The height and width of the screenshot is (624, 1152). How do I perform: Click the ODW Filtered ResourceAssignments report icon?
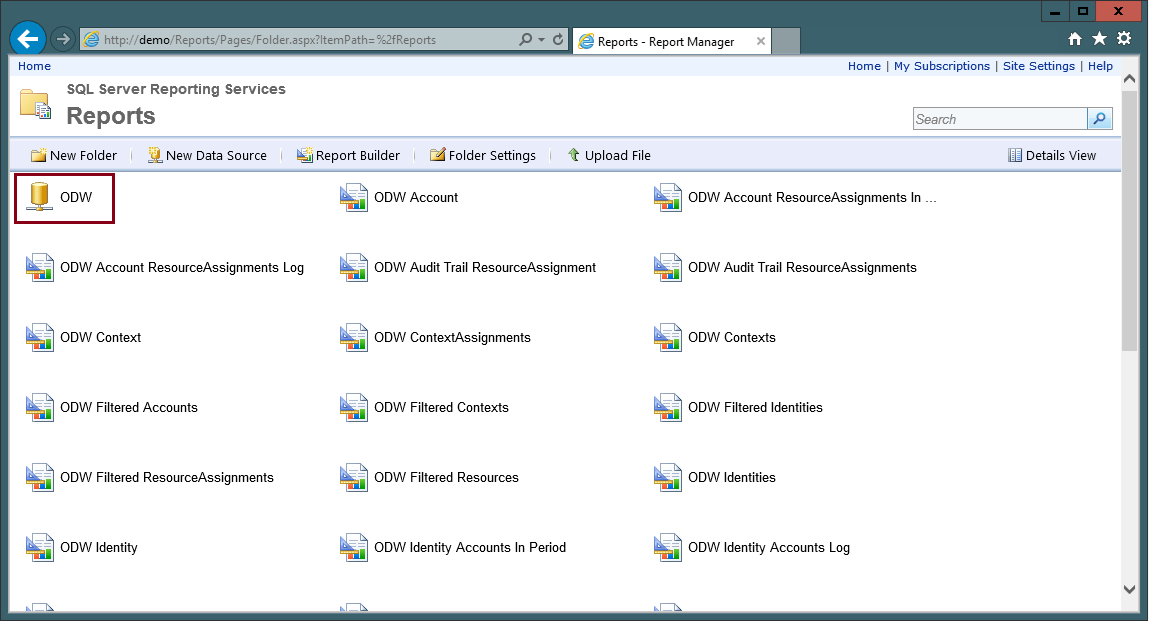click(x=40, y=477)
